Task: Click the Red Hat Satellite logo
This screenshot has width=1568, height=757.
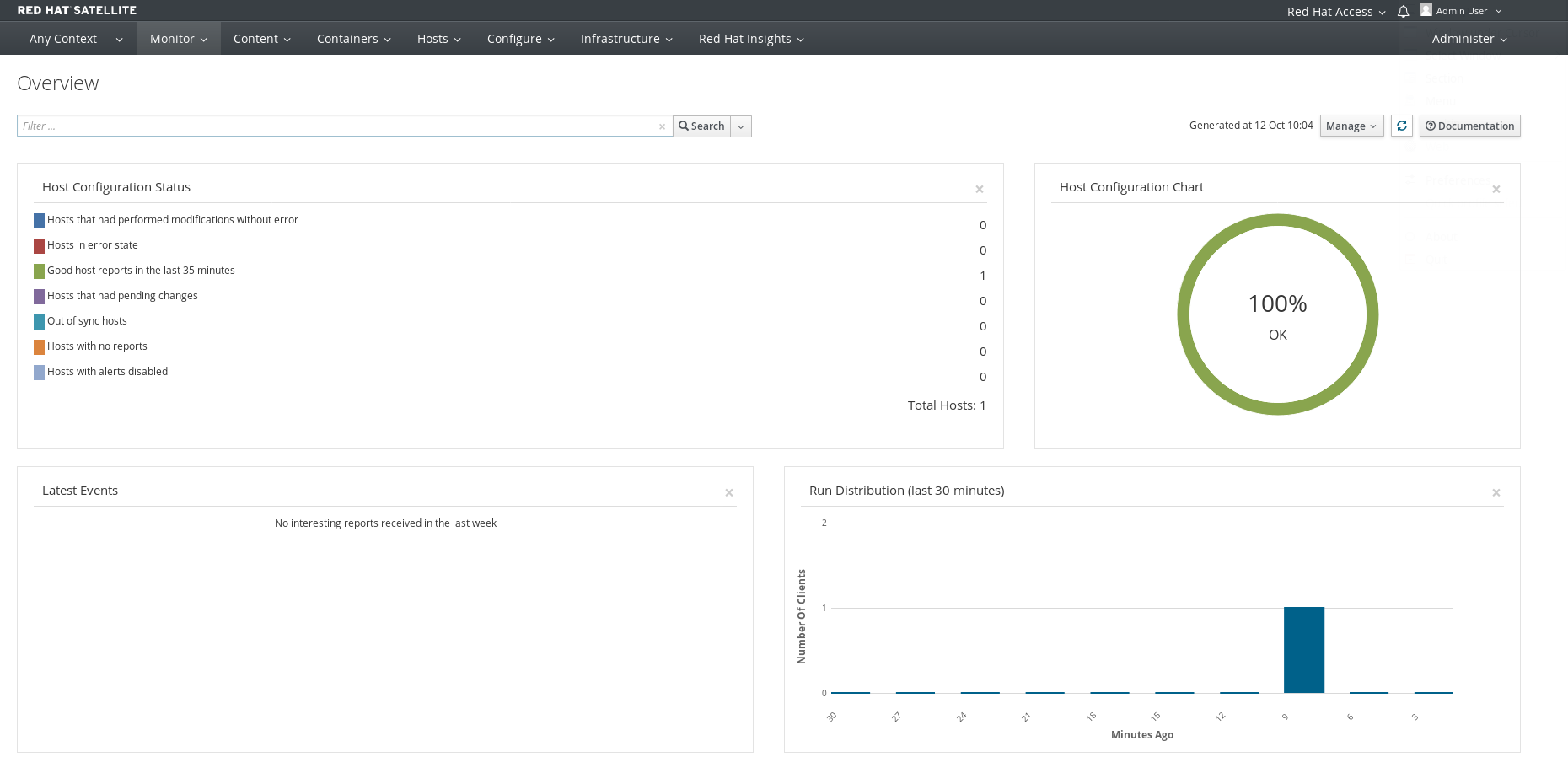Action: click(77, 10)
